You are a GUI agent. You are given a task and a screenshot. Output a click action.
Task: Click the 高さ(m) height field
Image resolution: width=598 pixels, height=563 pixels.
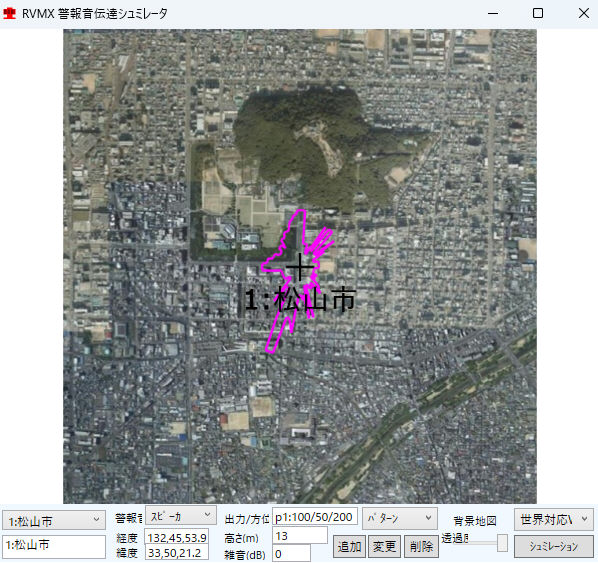point(300,536)
